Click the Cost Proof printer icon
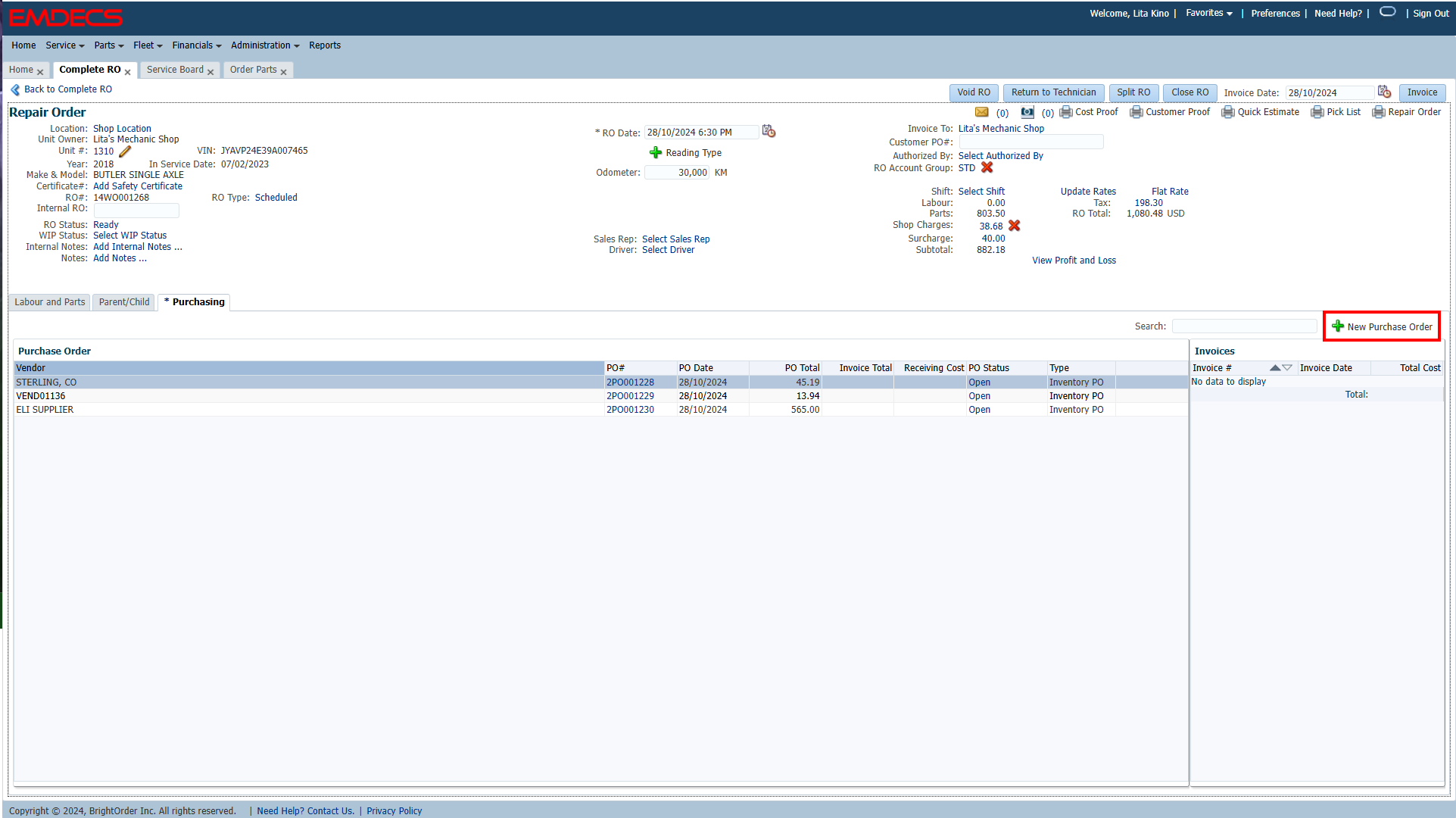The image size is (1456, 818). tap(1066, 112)
